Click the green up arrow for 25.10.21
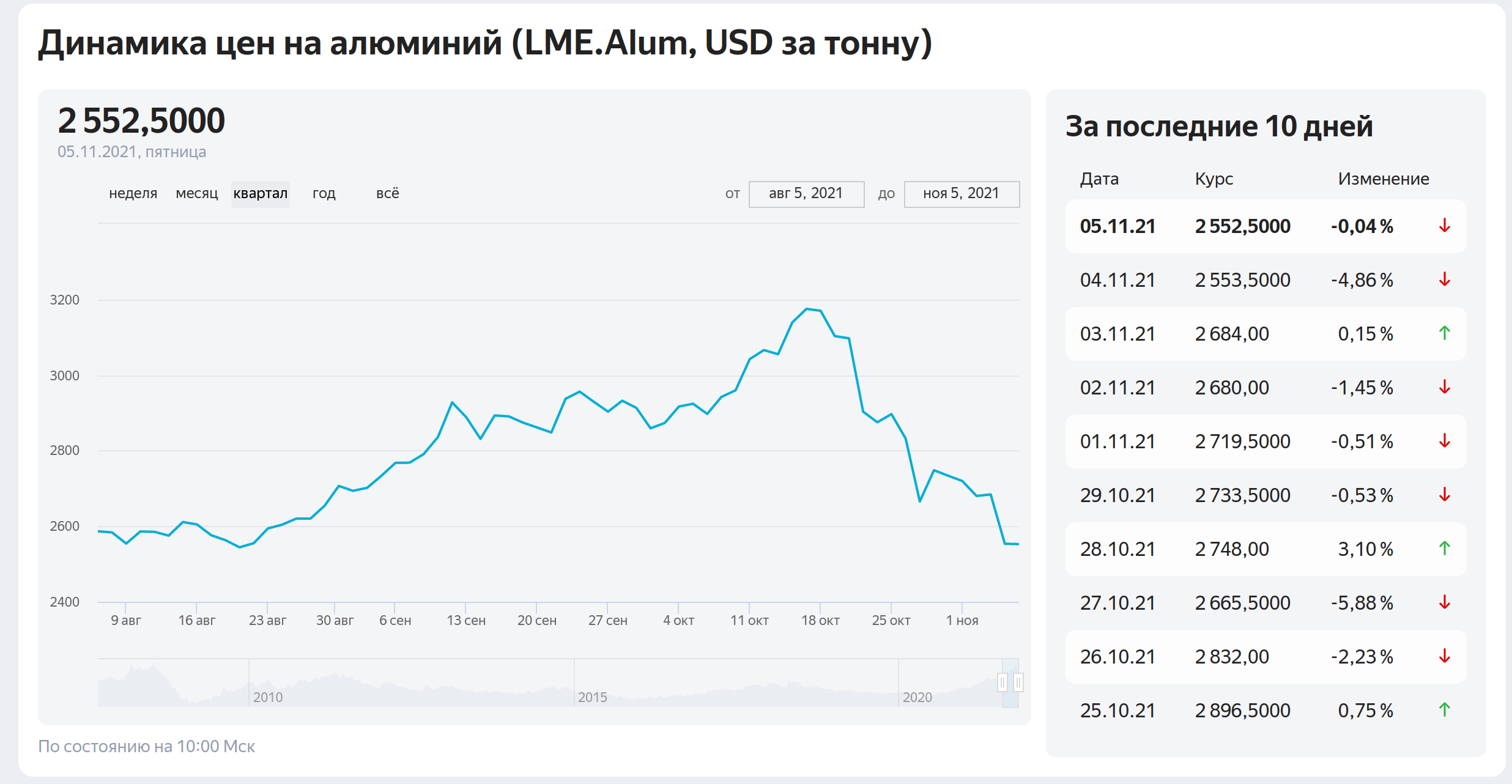The image size is (1512, 784). pos(1445,710)
